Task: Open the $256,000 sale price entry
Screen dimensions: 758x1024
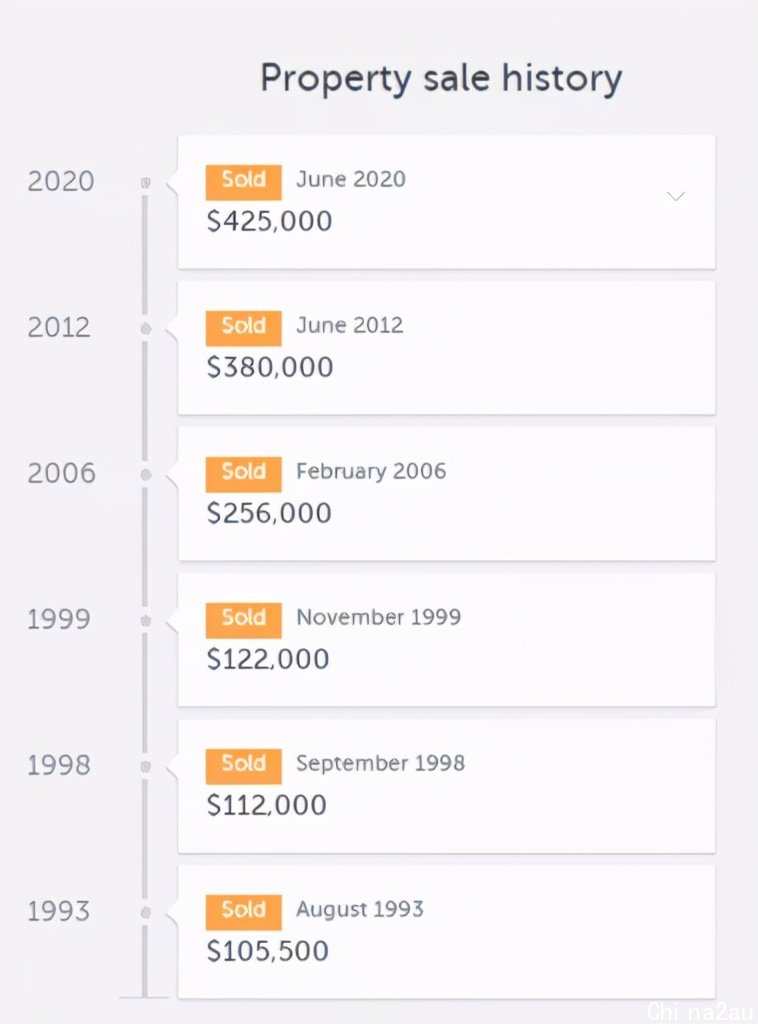Action: (x=447, y=494)
